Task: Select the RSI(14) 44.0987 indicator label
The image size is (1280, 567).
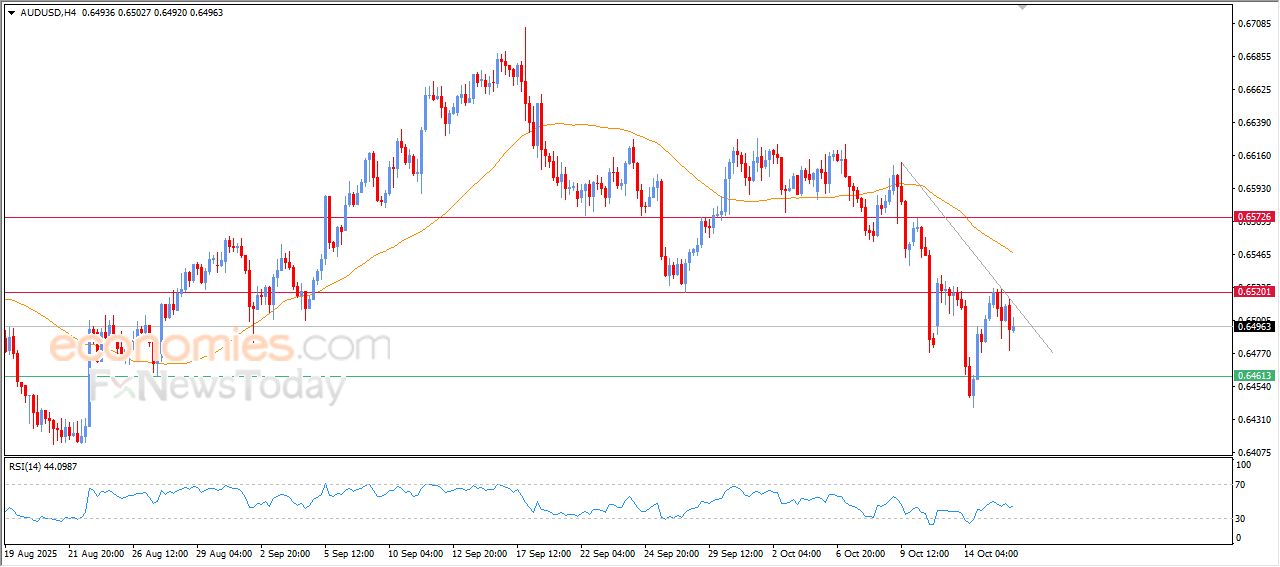Action: [x=43, y=466]
